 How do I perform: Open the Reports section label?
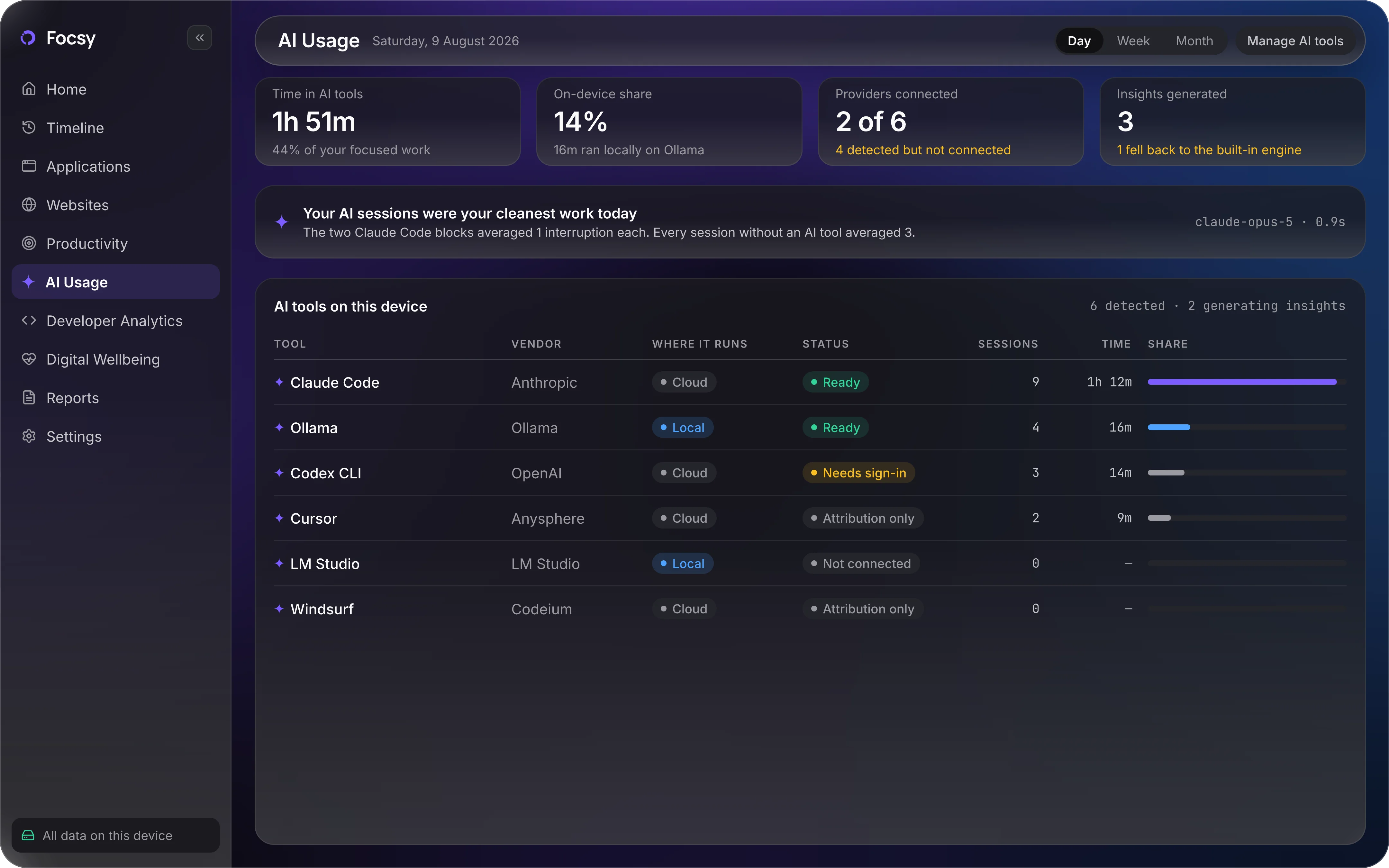[x=72, y=398]
